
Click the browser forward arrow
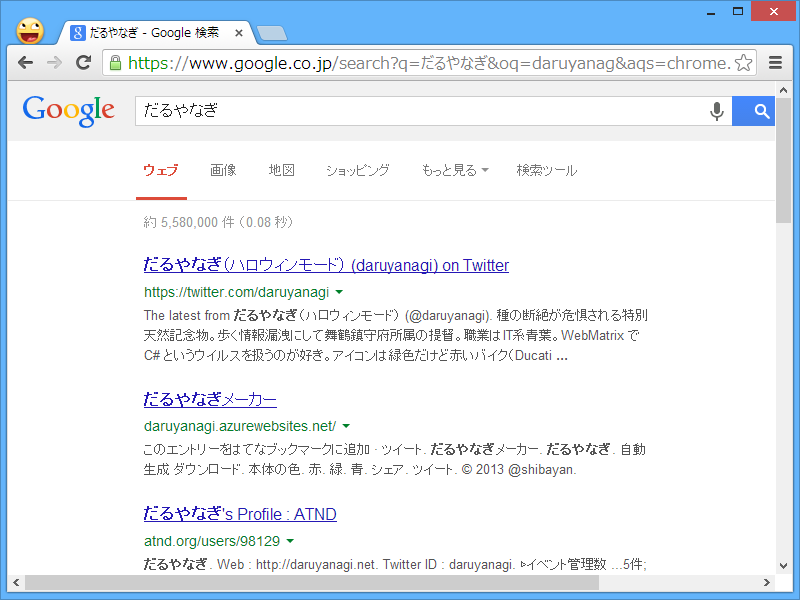[x=54, y=63]
